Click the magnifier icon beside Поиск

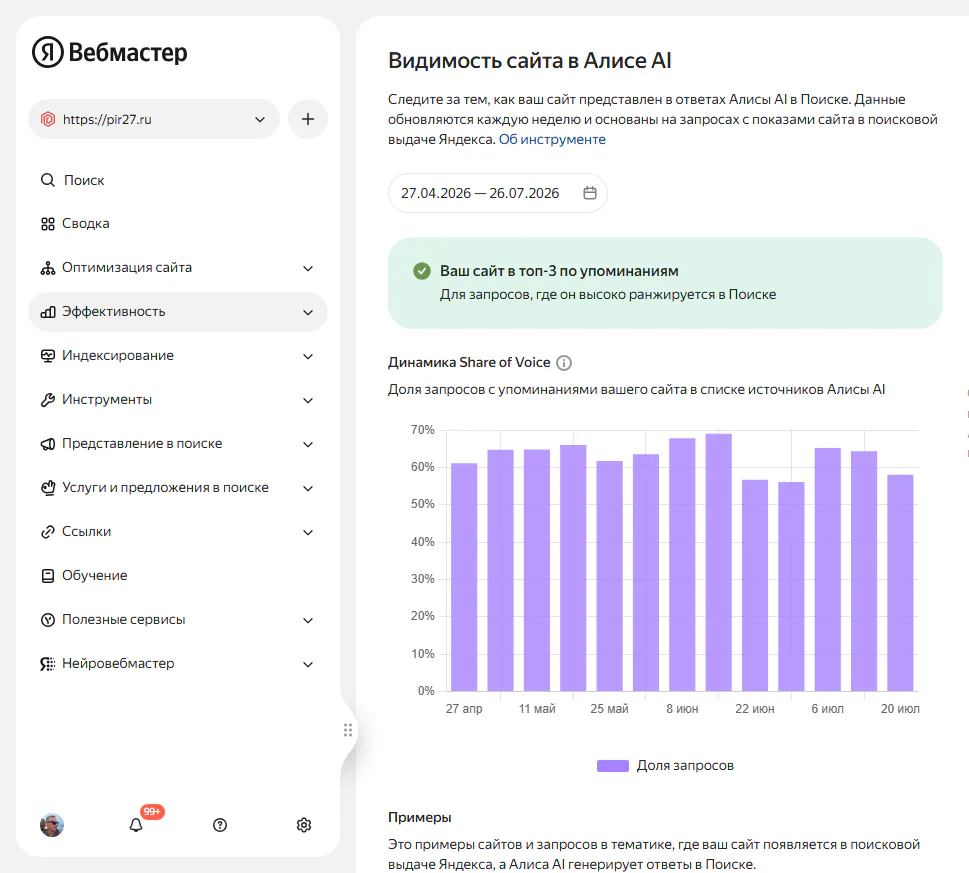coord(48,180)
